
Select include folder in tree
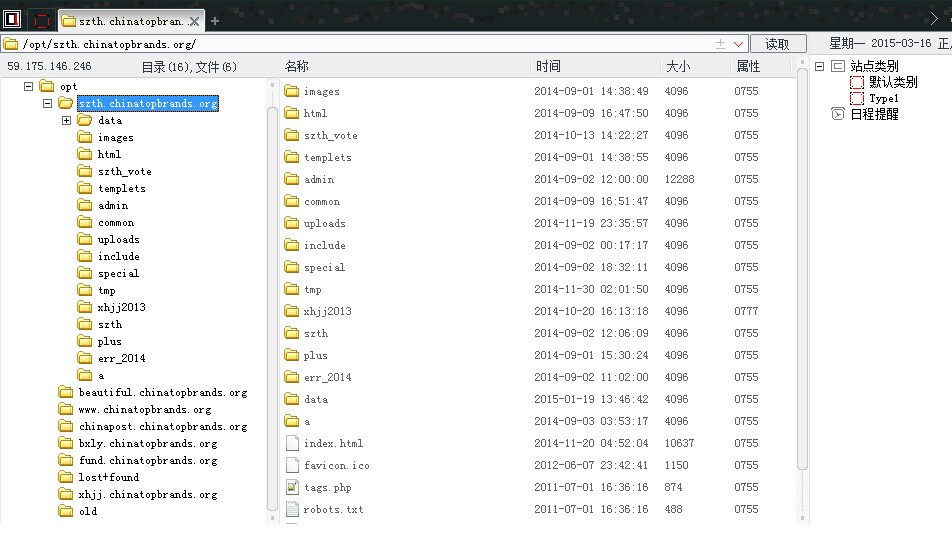pos(118,256)
